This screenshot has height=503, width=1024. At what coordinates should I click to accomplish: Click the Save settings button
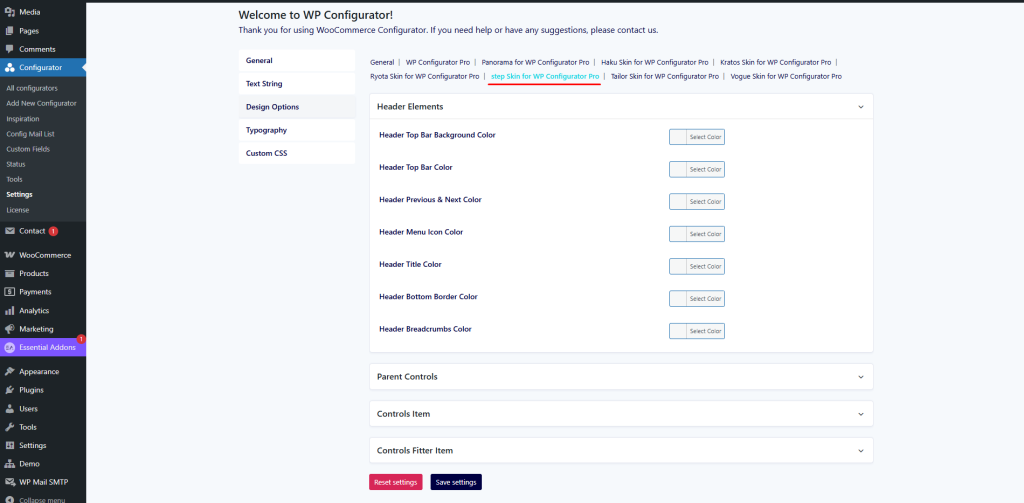tap(456, 482)
